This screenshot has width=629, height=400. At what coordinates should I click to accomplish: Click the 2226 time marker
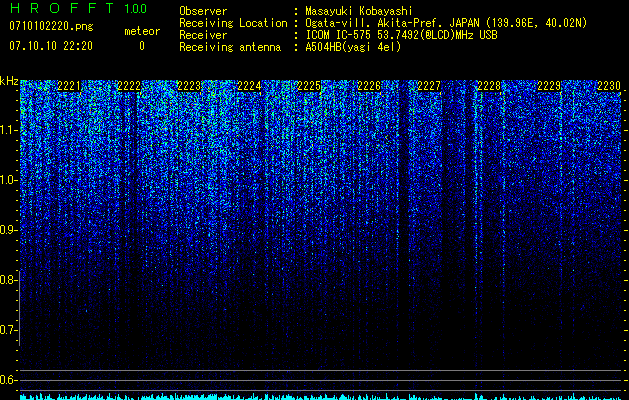pyautogui.click(x=369, y=86)
